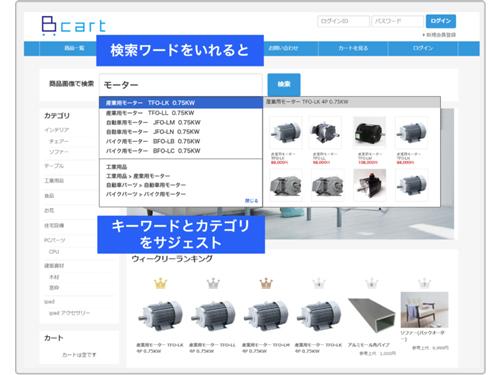The image size is (500, 375).
Task: Close the suggestion dropdown with 閉じる
Action: 252,201
